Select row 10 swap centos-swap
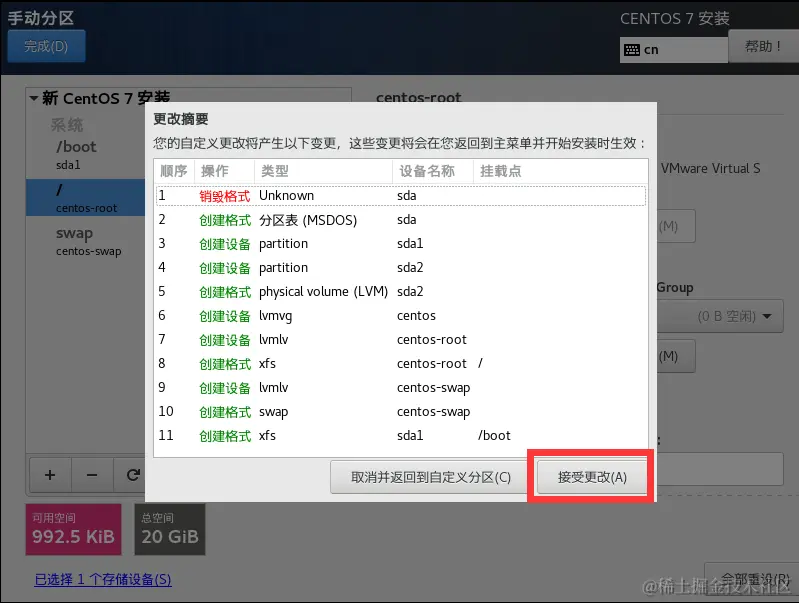This screenshot has width=799, height=603. (x=401, y=411)
